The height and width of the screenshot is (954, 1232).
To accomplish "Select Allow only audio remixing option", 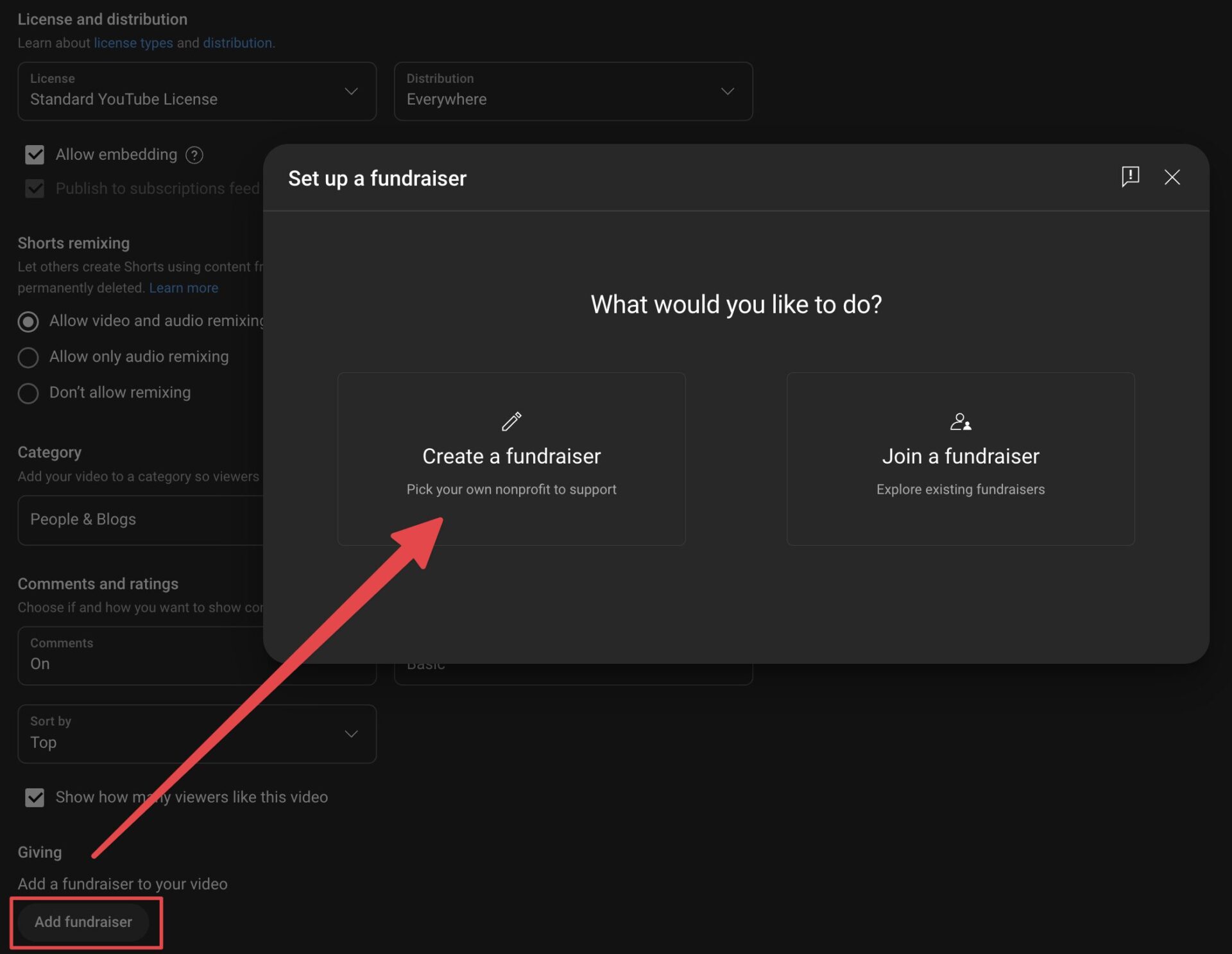I will (x=28, y=357).
